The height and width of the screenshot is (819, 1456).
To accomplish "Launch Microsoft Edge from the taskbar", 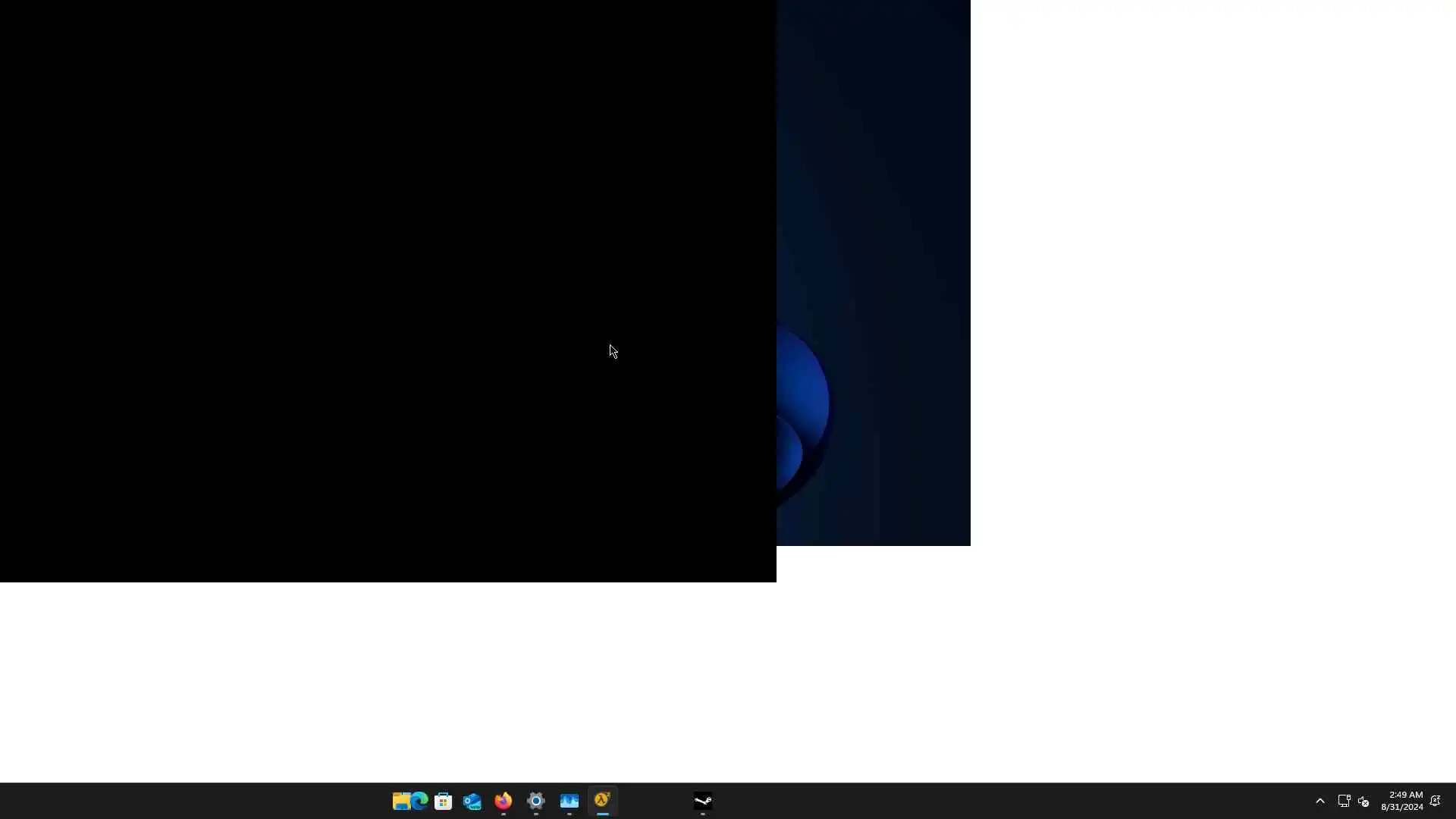I will 420,801.
